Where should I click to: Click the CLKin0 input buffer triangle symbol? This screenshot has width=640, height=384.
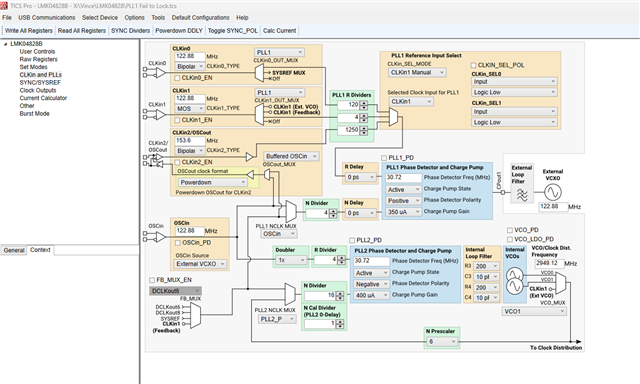coord(161,73)
